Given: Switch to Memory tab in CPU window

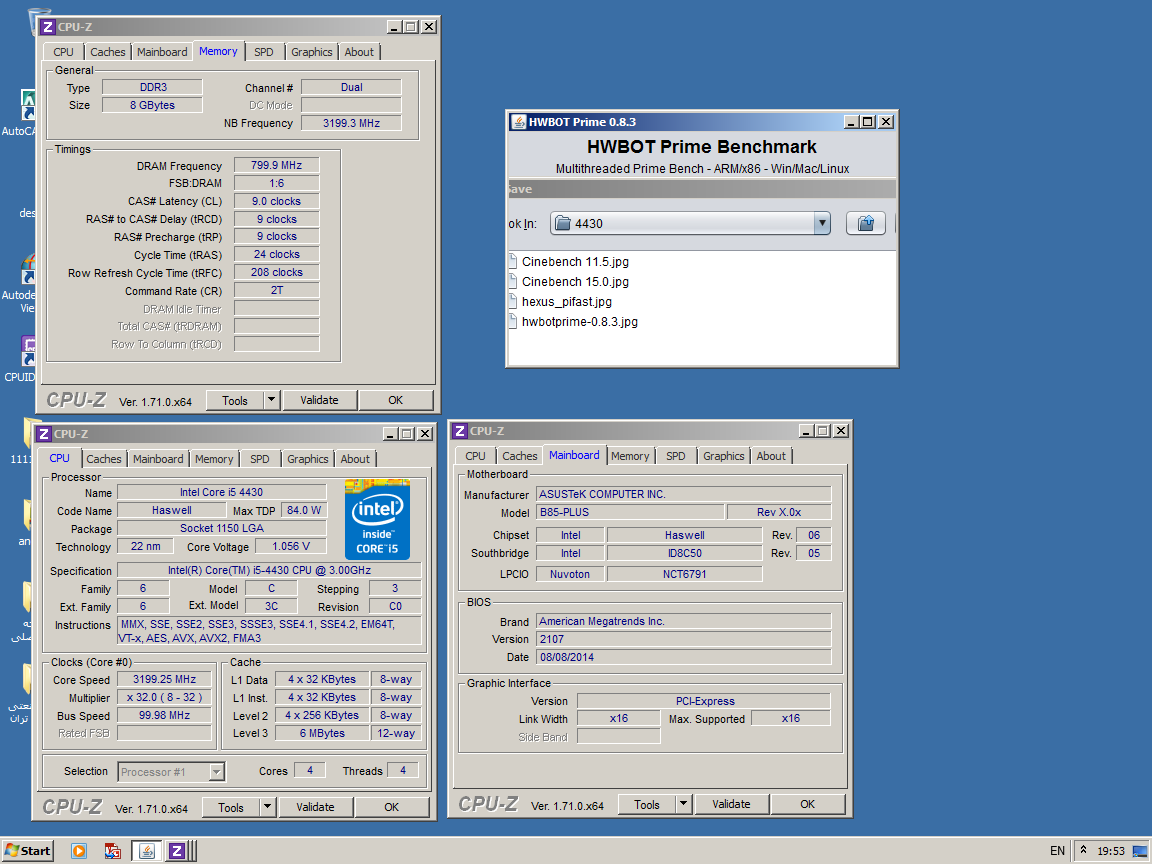Looking at the screenshot, I should coord(214,459).
